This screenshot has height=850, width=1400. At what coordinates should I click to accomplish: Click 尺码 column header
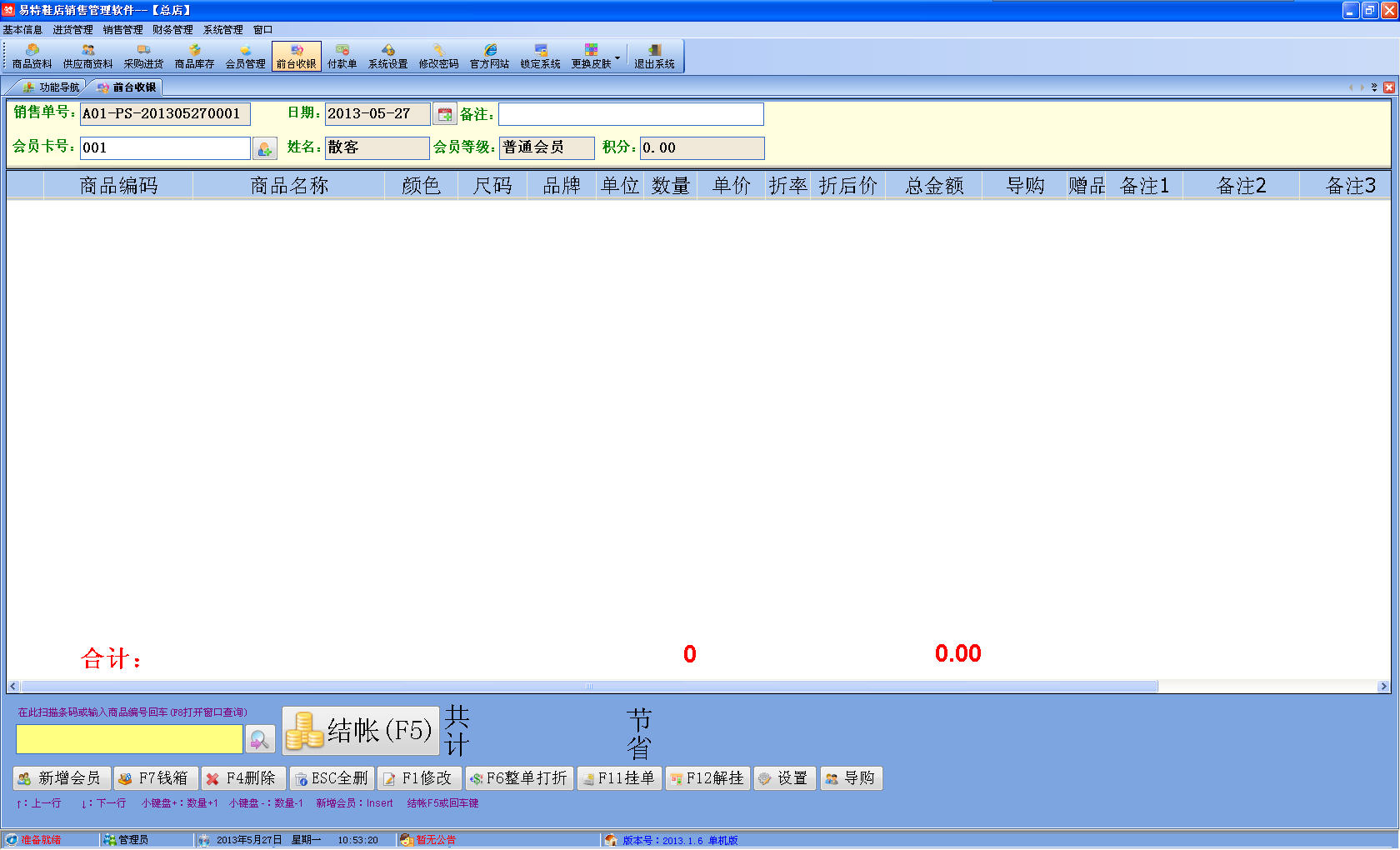[x=492, y=186]
